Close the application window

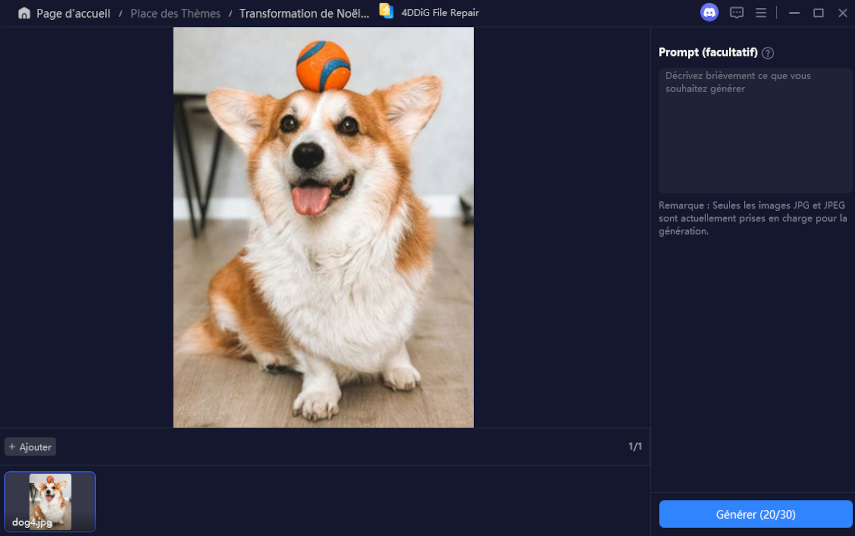(x=842, y=13)
